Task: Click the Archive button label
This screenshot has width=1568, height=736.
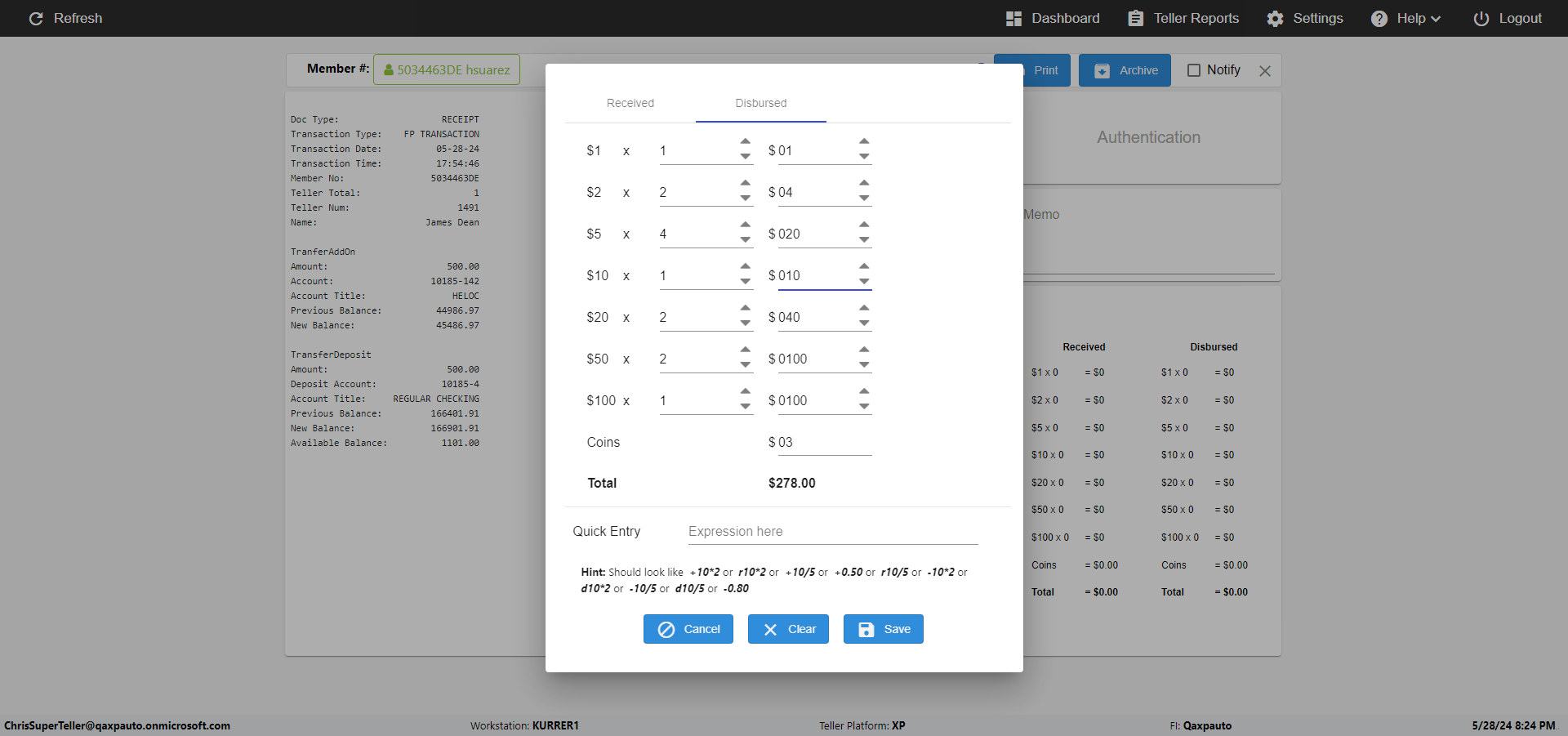Action: pos(1138,70)
